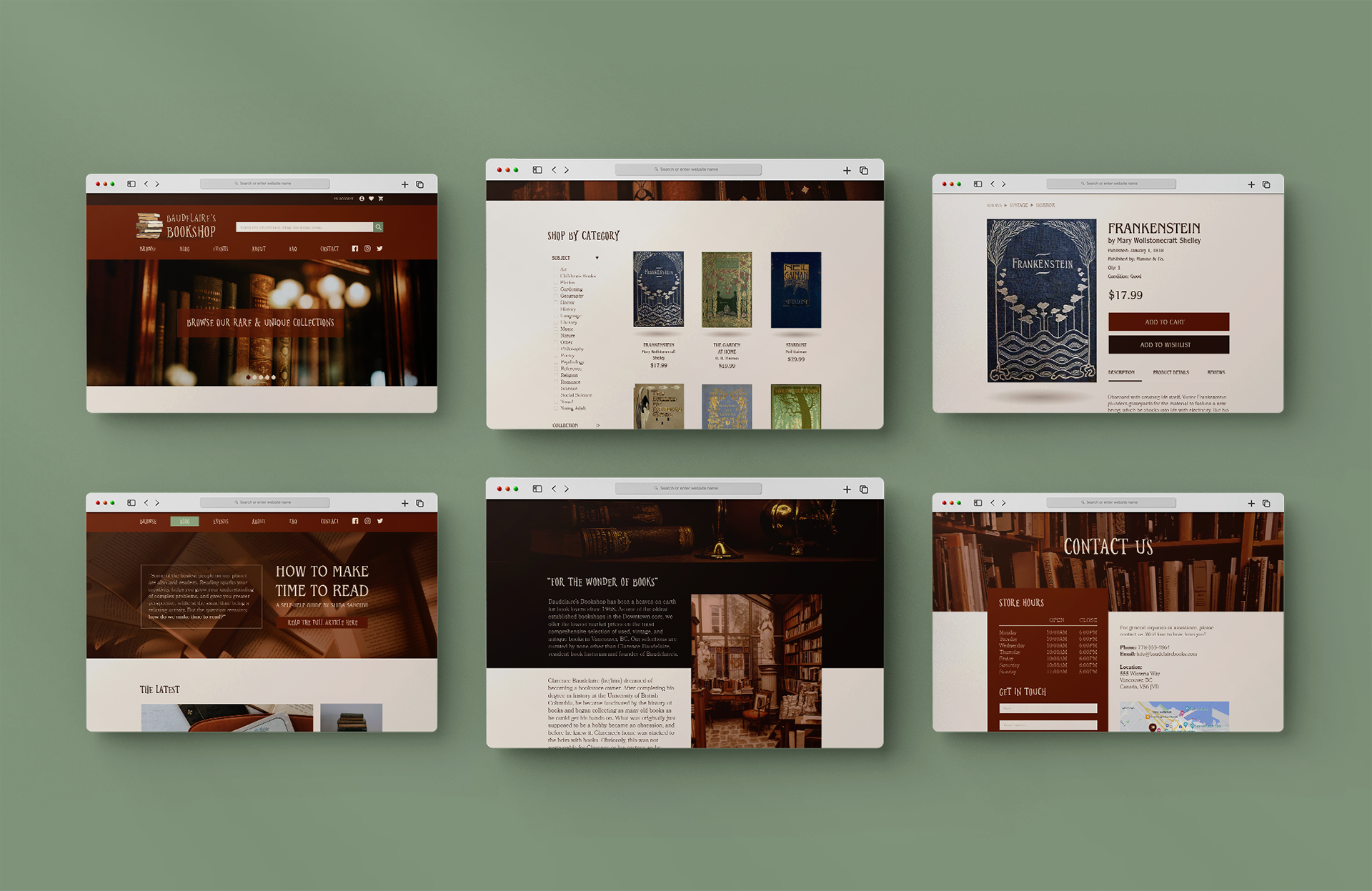1372x891 pixels.
Task: Open Stardust book cover thumbnail
Action: pos(795,290)
